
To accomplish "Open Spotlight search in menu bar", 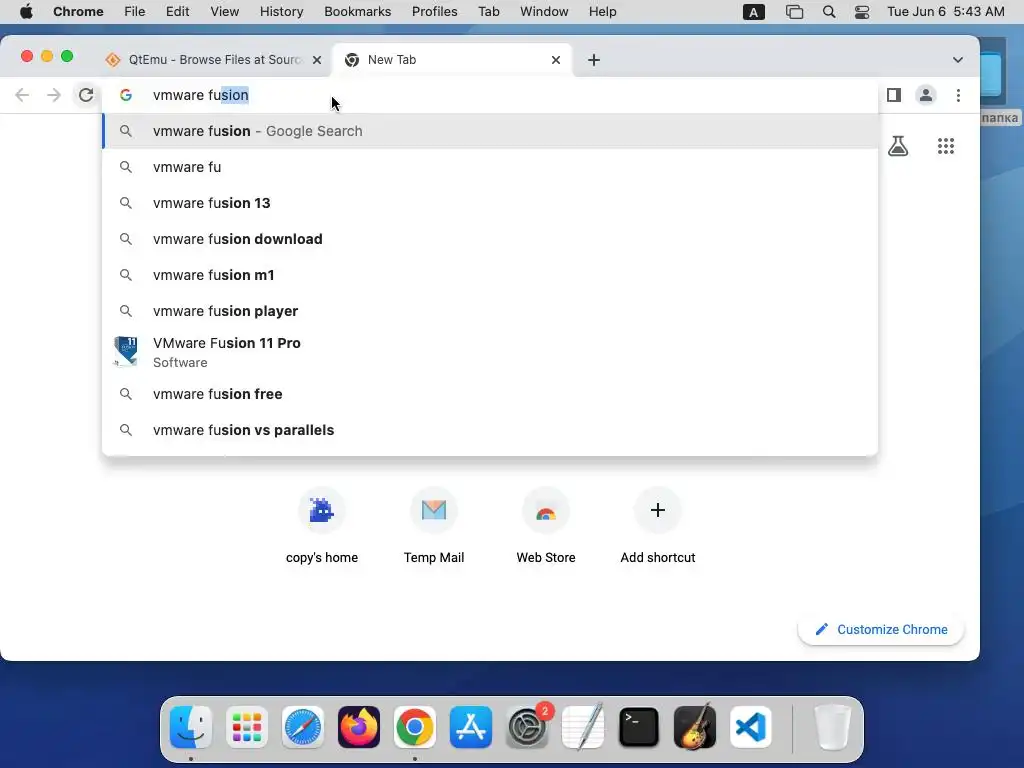I will click(x=829, y=12).
